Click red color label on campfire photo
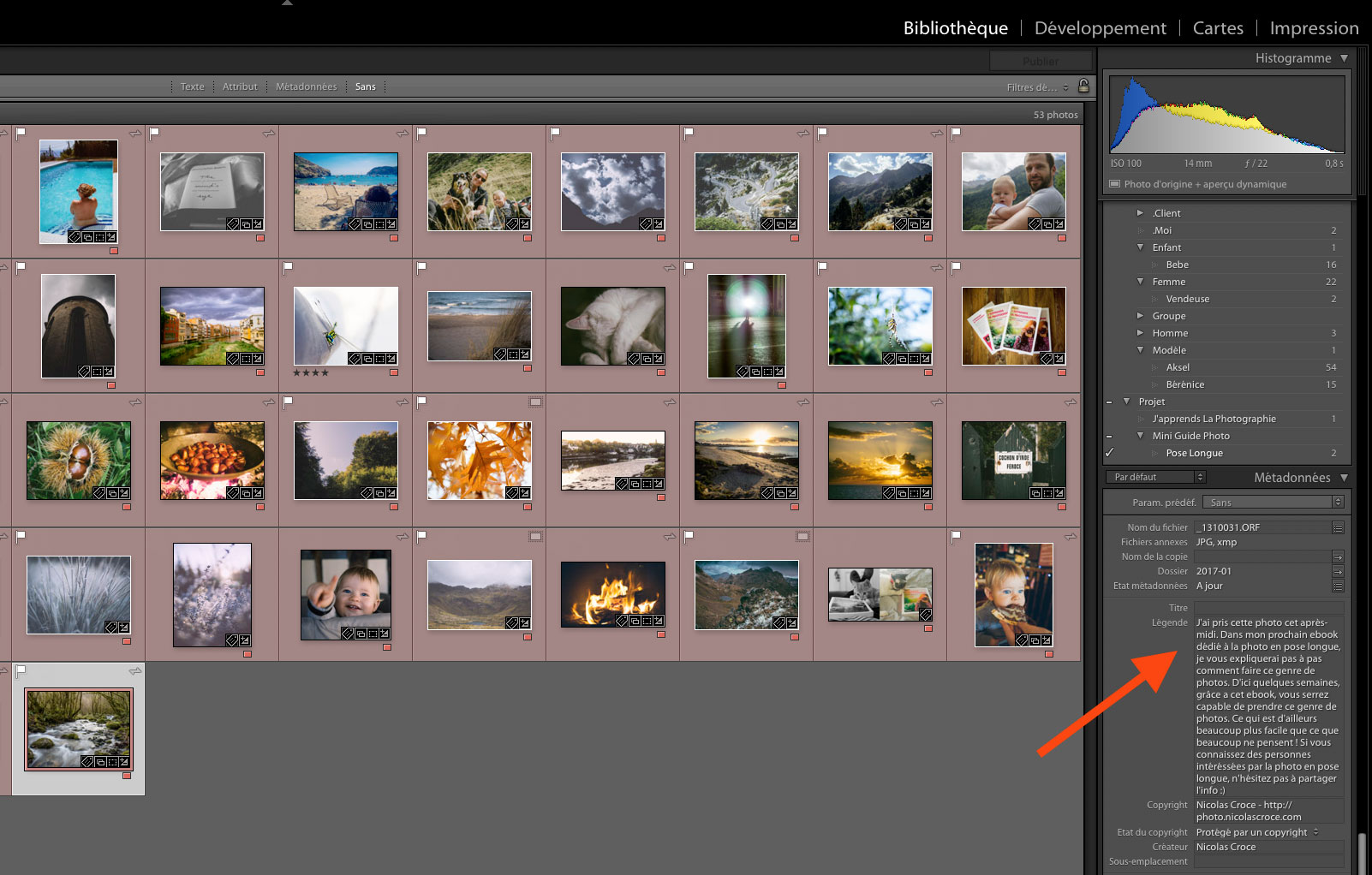1372x875 pixels. pos(660,635)
